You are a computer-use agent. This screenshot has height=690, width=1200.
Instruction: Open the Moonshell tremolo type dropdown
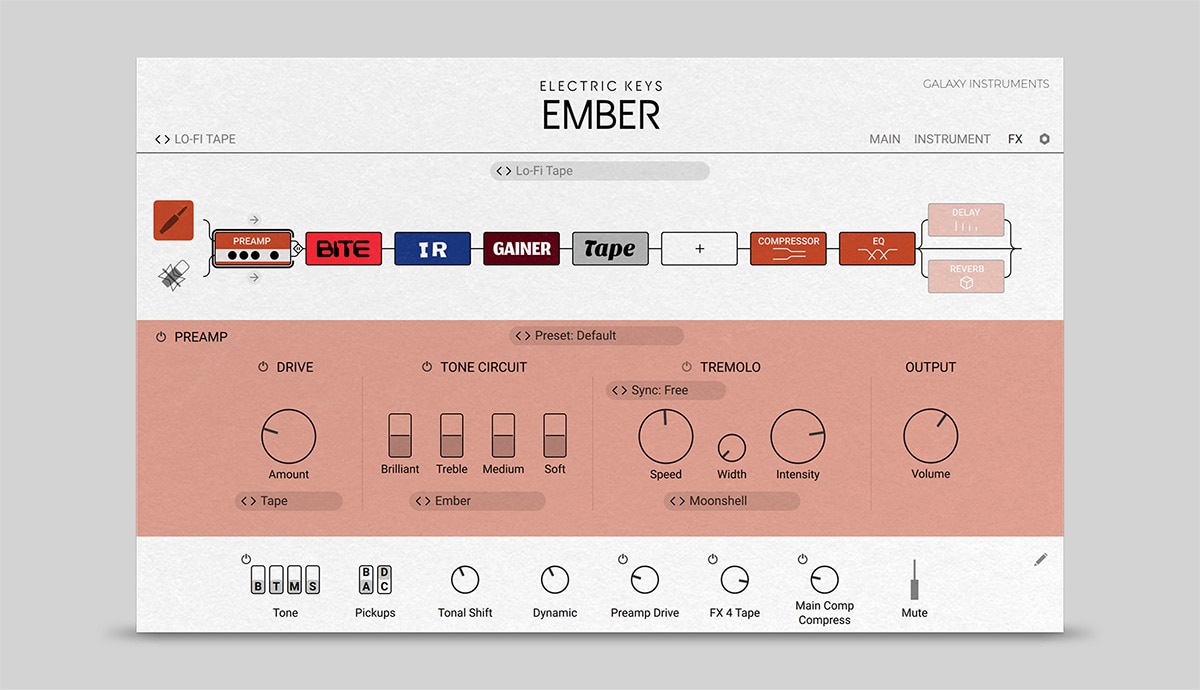click(732, 501)
